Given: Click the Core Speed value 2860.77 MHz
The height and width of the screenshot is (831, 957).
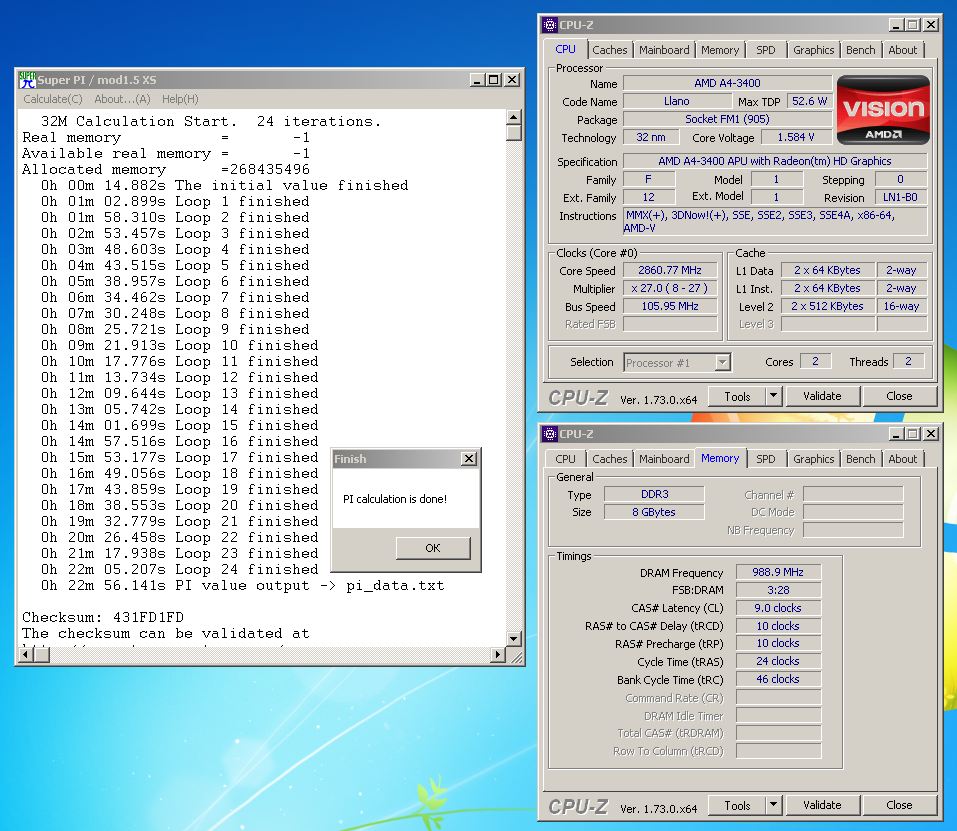Looking at the screenshot, I should point(670,270).
